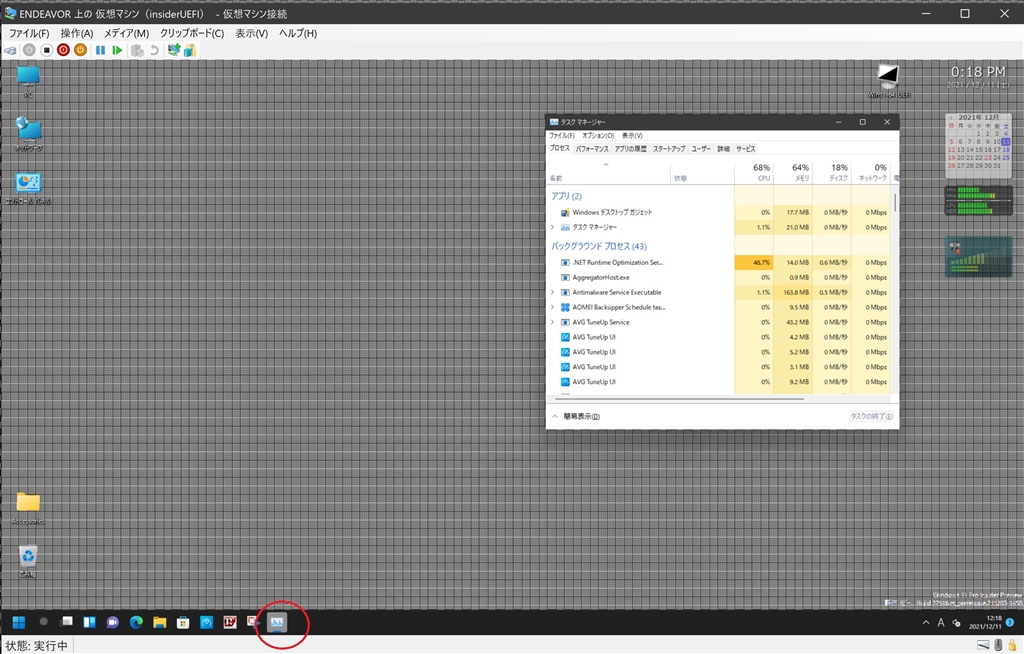The width and height of the screenshot is (1024, 654).
Task: Open the Accessories folder on the desktop
Action: pos(28,508)
